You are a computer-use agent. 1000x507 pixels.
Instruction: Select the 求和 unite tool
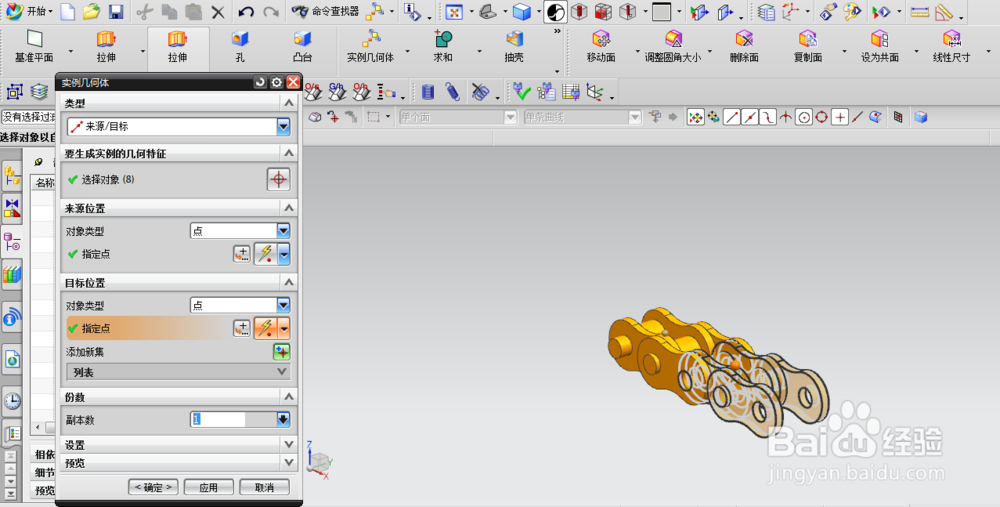coord(443,46)
